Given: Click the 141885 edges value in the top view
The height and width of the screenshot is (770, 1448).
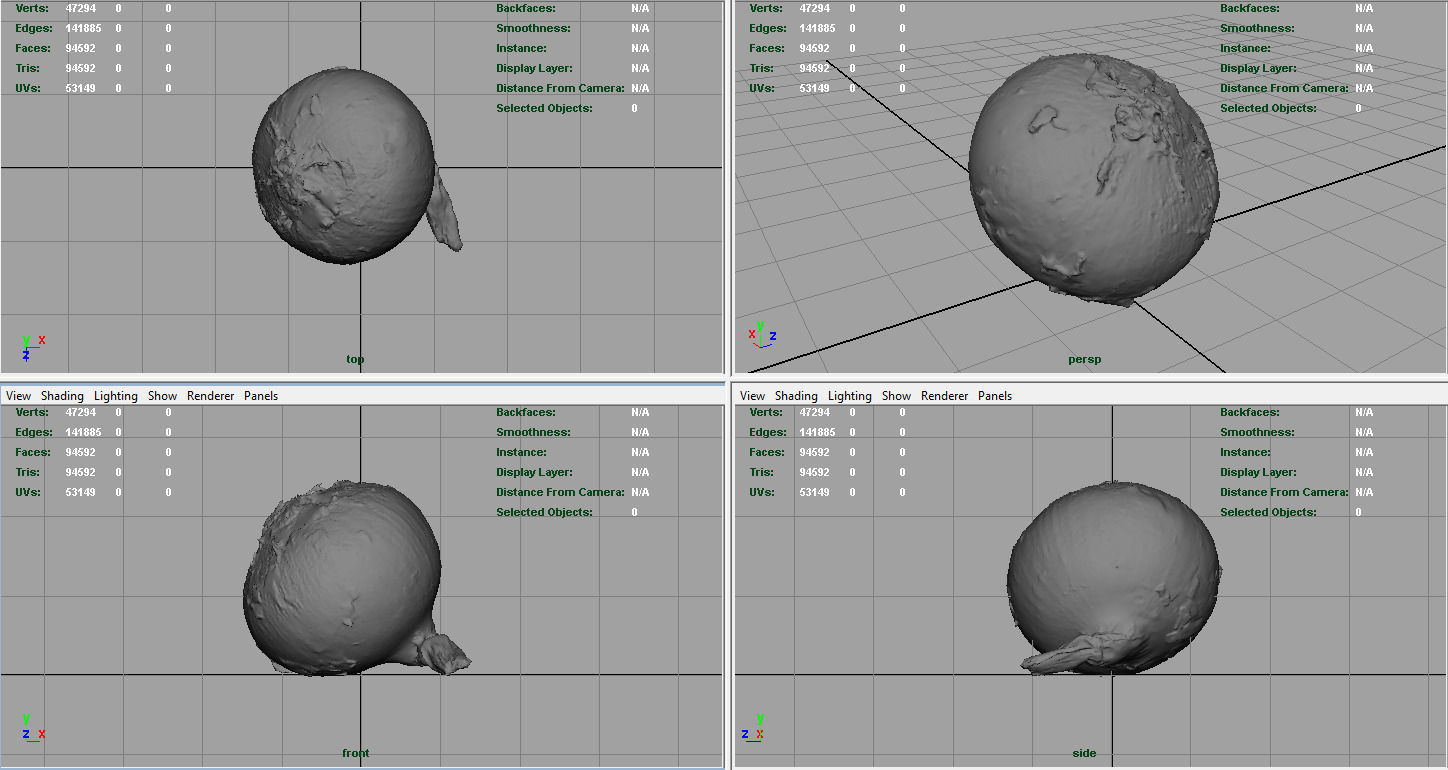Looking at the screenshot, I should tap(83, 28).
